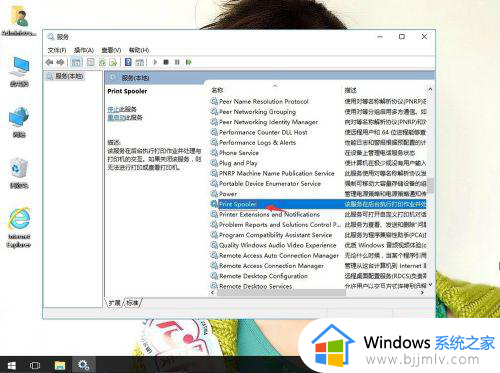Viewport: 500px width, 373px height.
Task: Open the 文件(F) menu
Action: [57, 50]
